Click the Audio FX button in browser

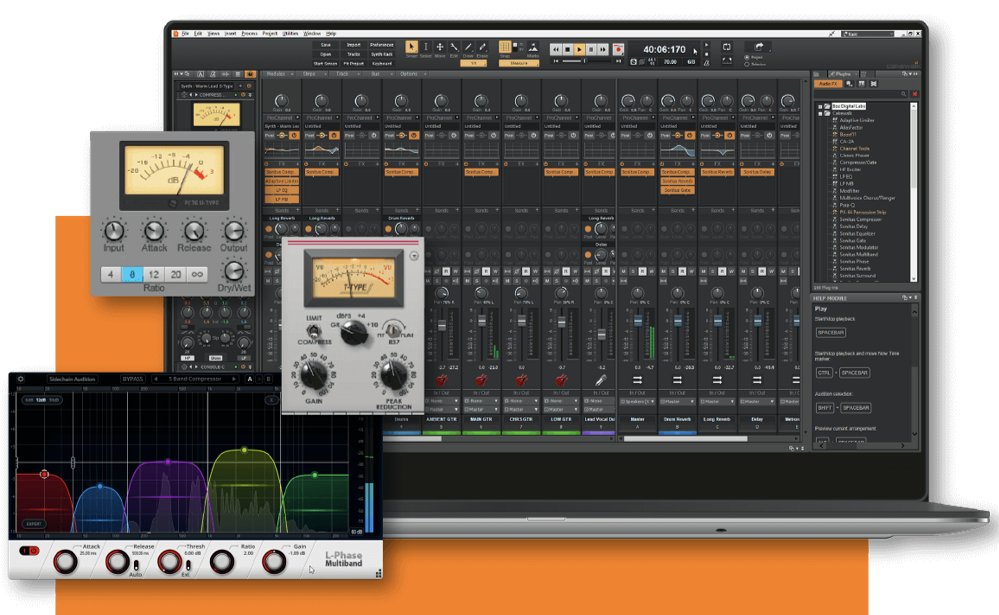(x=829, y=84)
